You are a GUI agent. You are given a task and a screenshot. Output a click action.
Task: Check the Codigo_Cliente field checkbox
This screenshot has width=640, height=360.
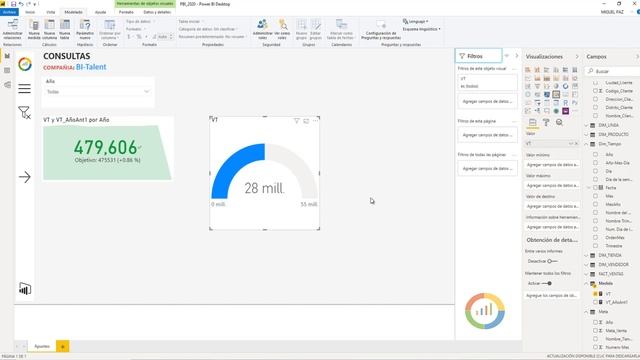point(596,91)
